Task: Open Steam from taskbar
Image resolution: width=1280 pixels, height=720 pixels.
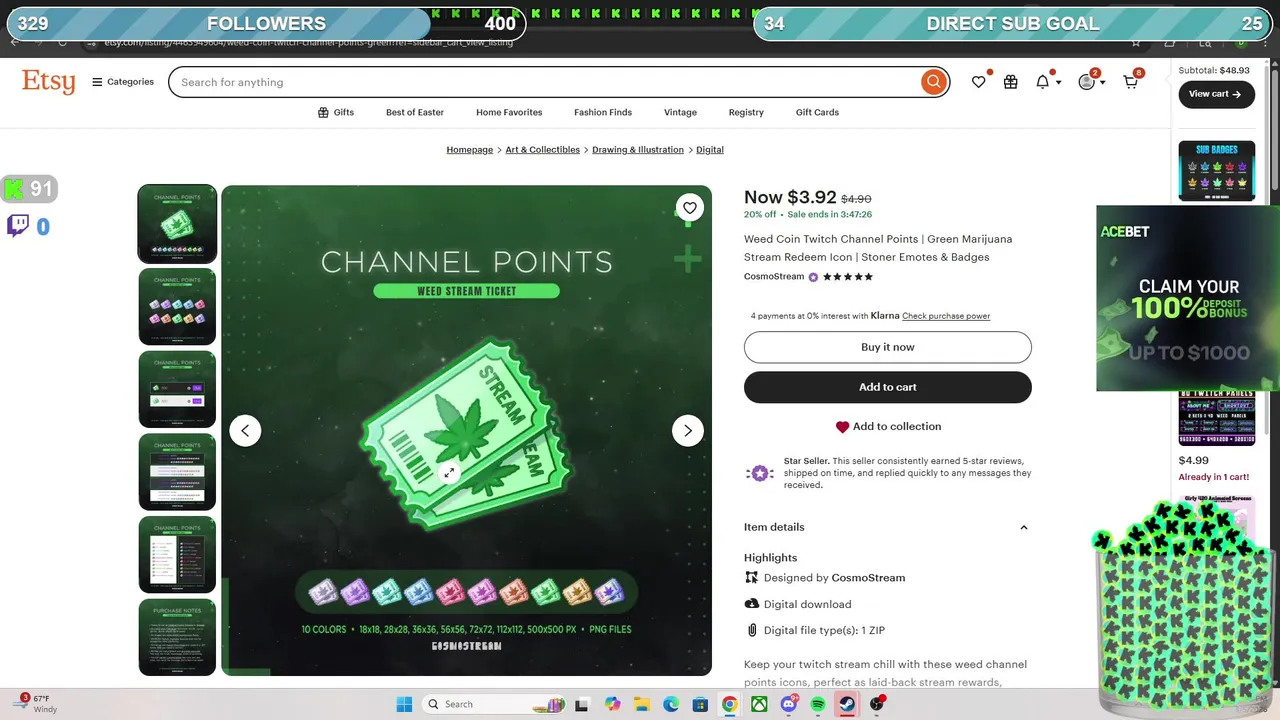Action: point(847,704)
